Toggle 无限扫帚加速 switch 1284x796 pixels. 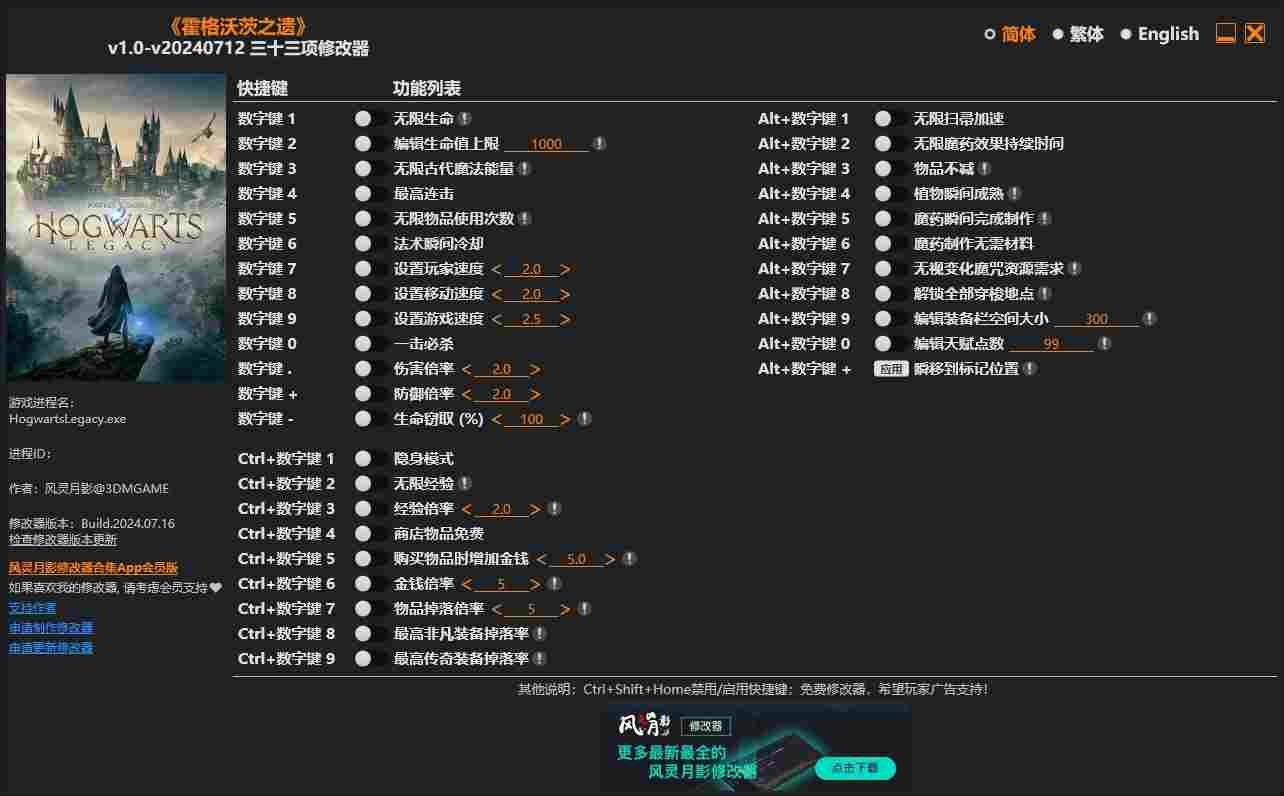(x=891, y=118)
